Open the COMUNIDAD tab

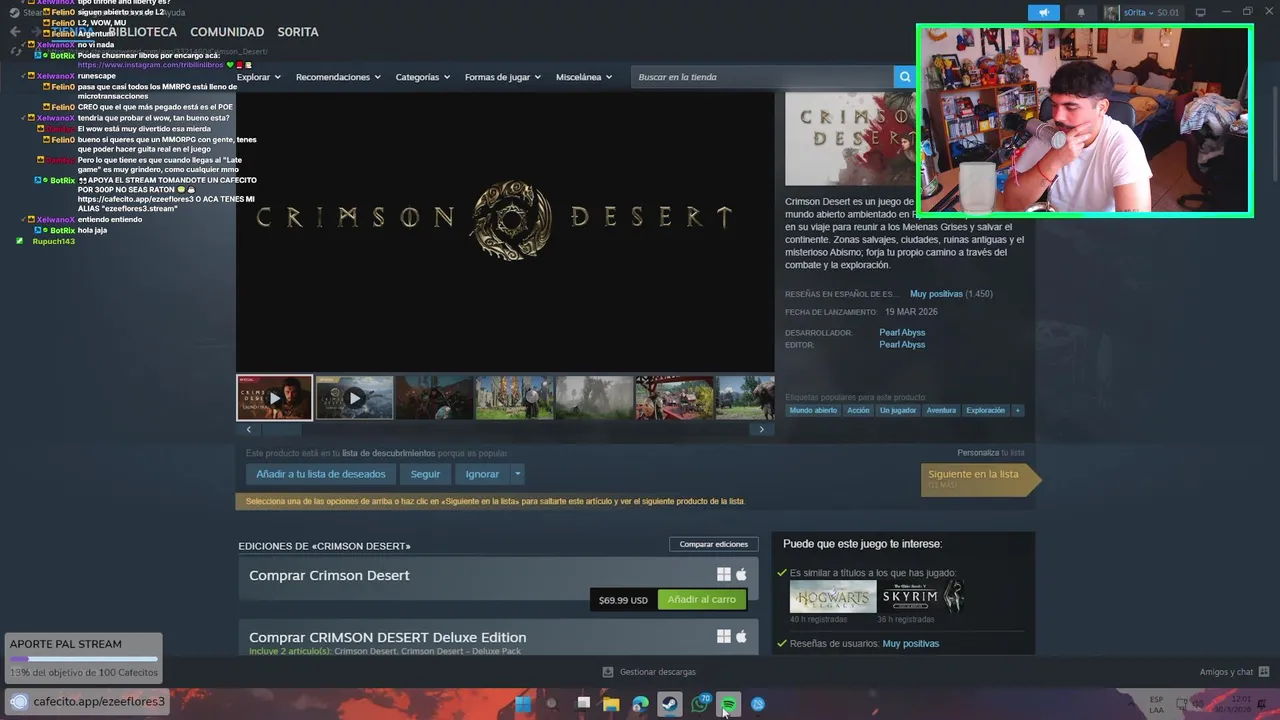(227, 32)
